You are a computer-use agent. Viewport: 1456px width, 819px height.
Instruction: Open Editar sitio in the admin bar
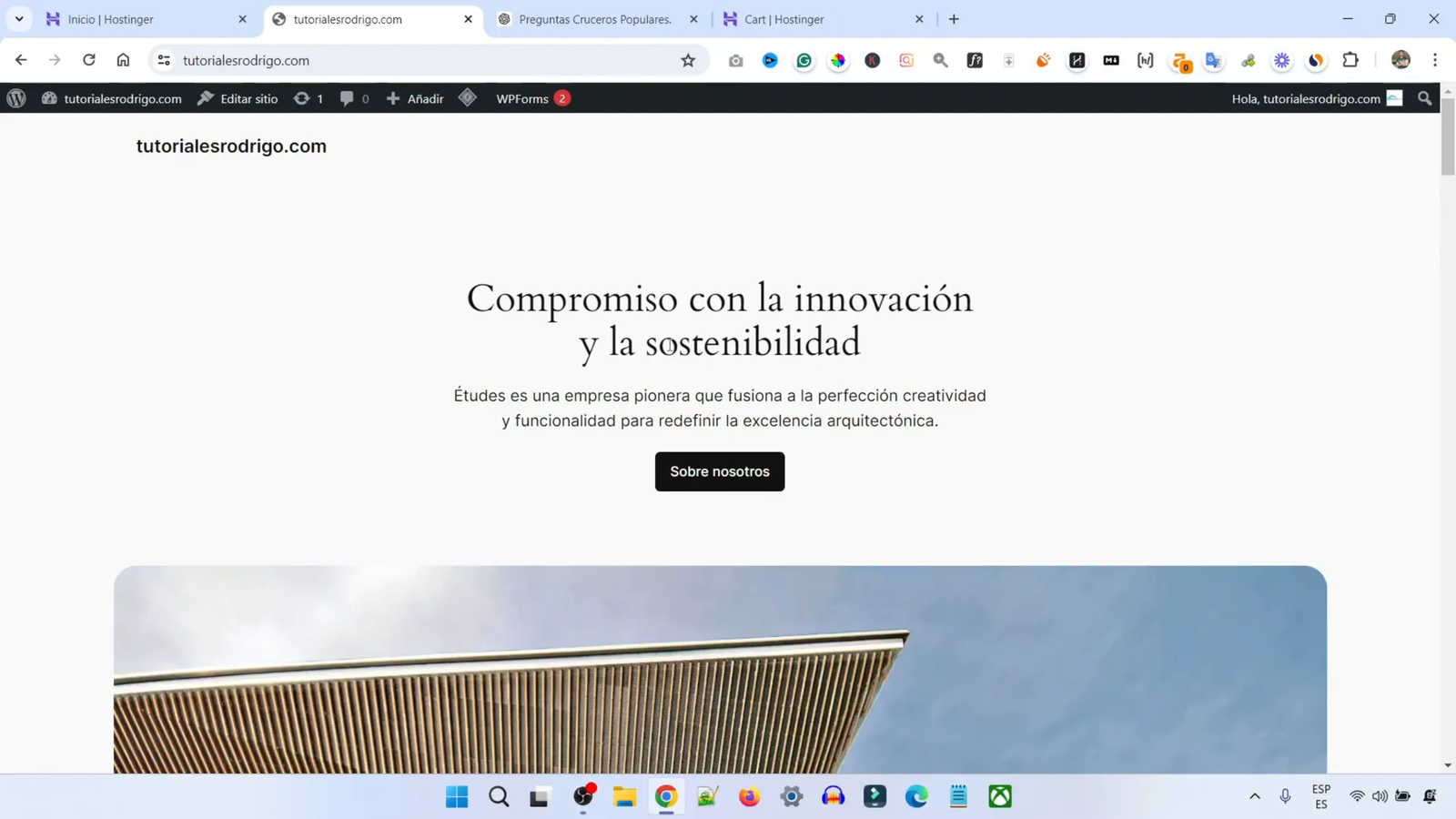237,98
